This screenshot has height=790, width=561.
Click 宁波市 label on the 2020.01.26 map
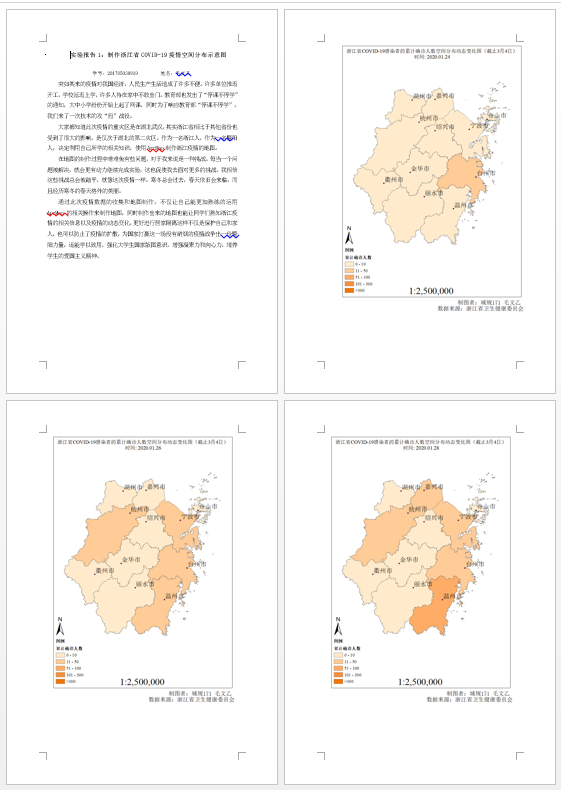pyautogui.click(x=190, y=517)
